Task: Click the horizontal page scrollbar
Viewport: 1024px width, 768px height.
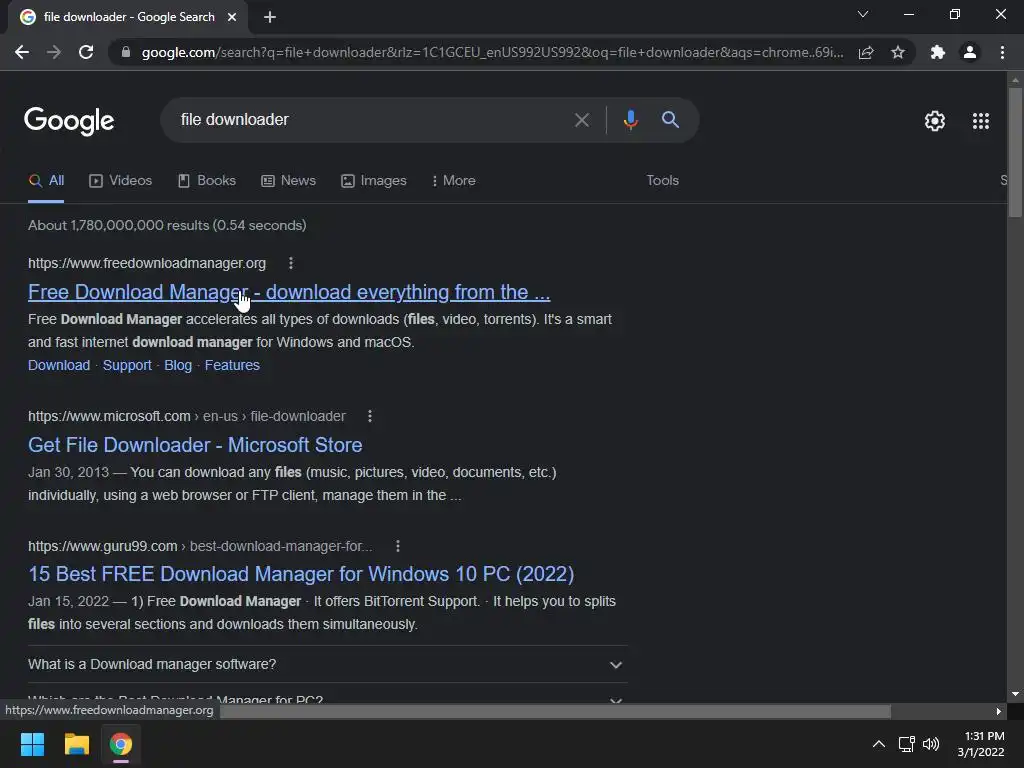Action: tap(555, 711)
